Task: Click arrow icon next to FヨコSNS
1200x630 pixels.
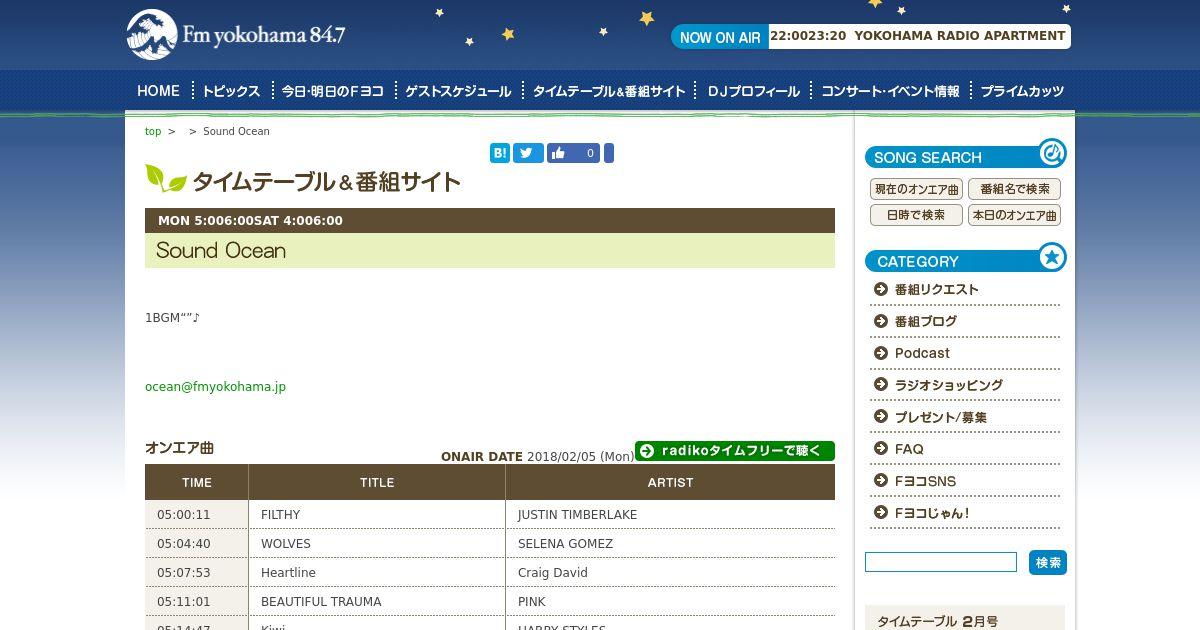Action: pyautogui.click(x=881, y=481)
